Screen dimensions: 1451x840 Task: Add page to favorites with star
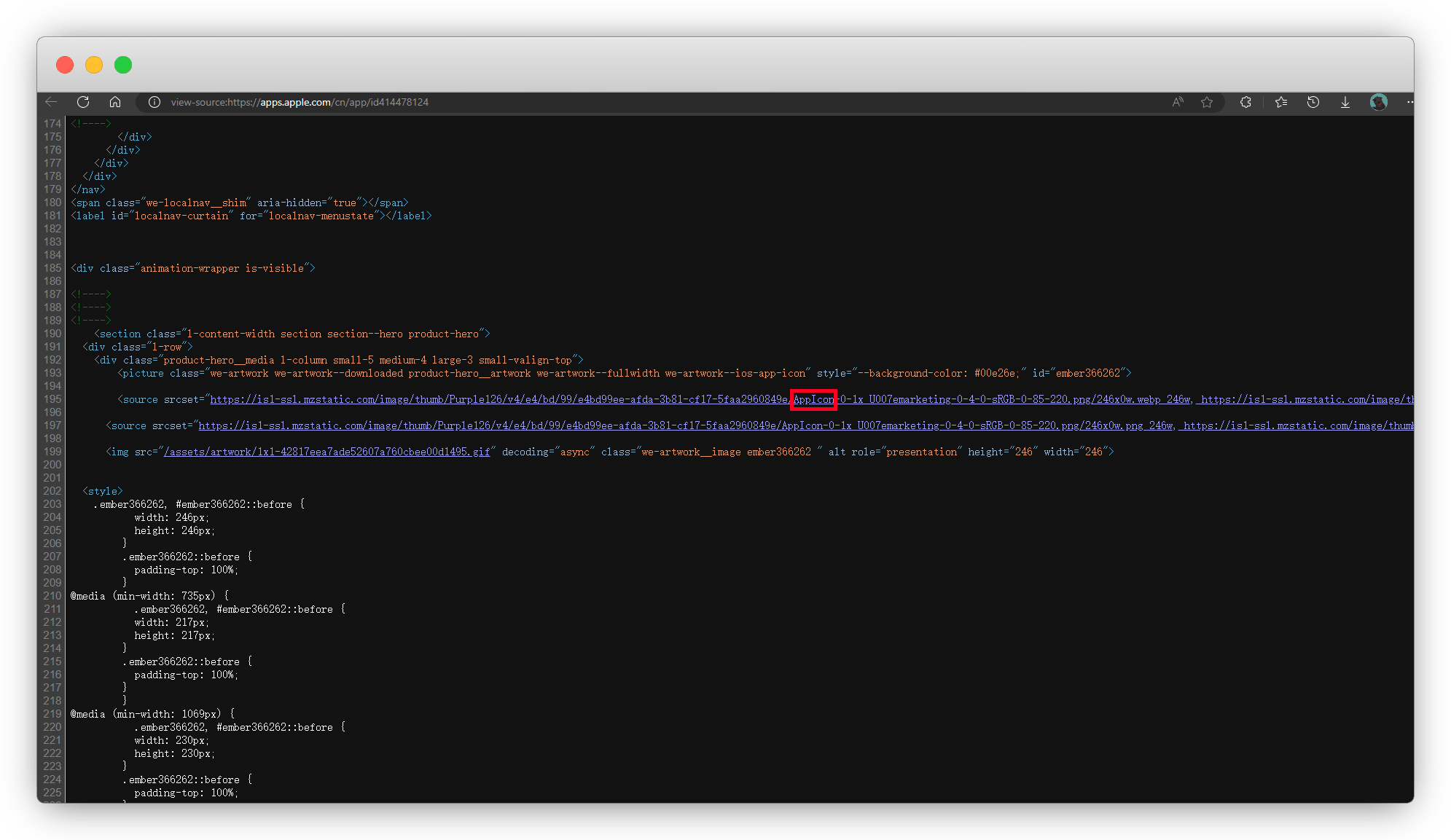pyautogui.click(x=1207, y=102)
